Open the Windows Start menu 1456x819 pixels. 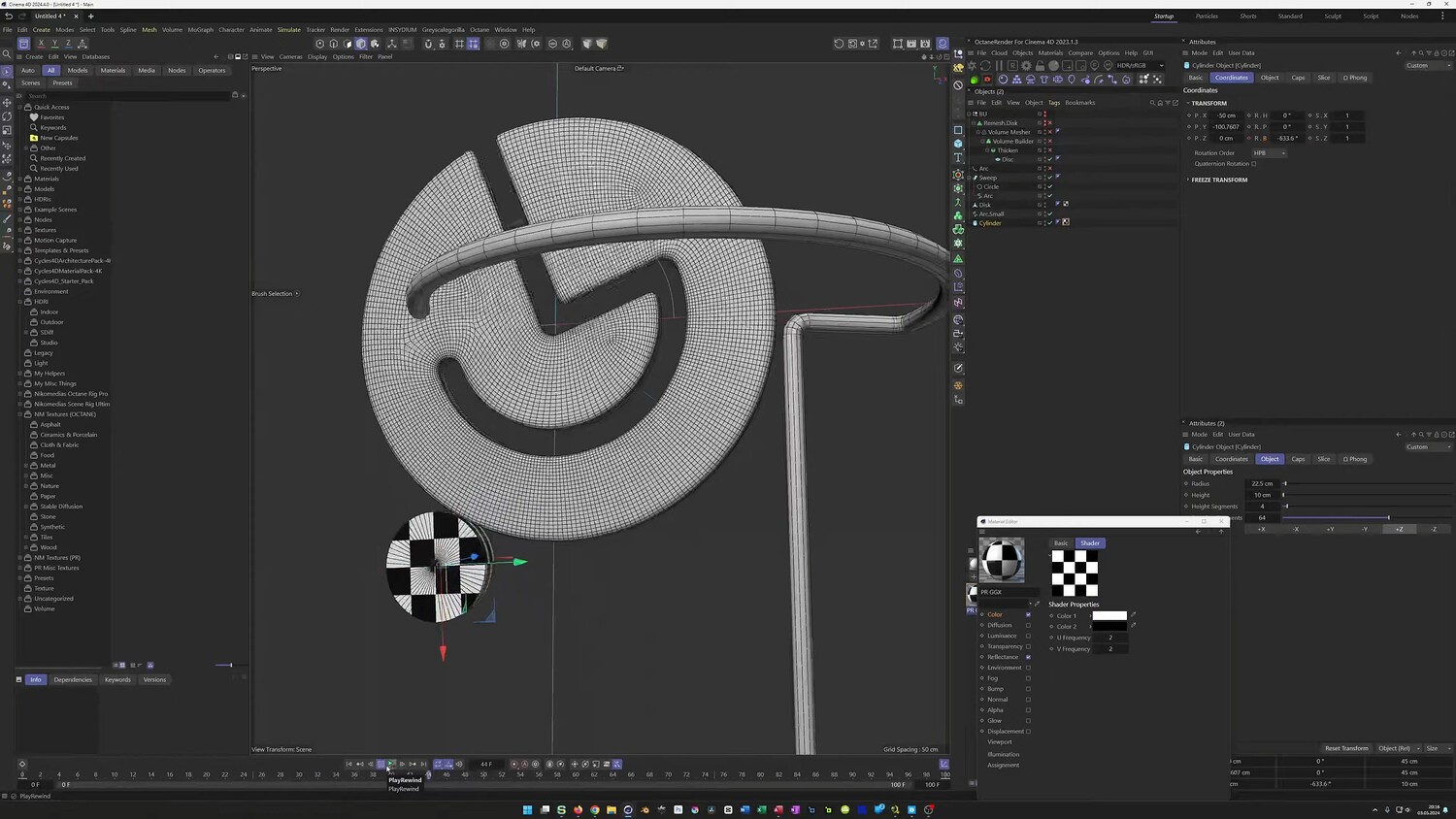[x=528, y=809]
